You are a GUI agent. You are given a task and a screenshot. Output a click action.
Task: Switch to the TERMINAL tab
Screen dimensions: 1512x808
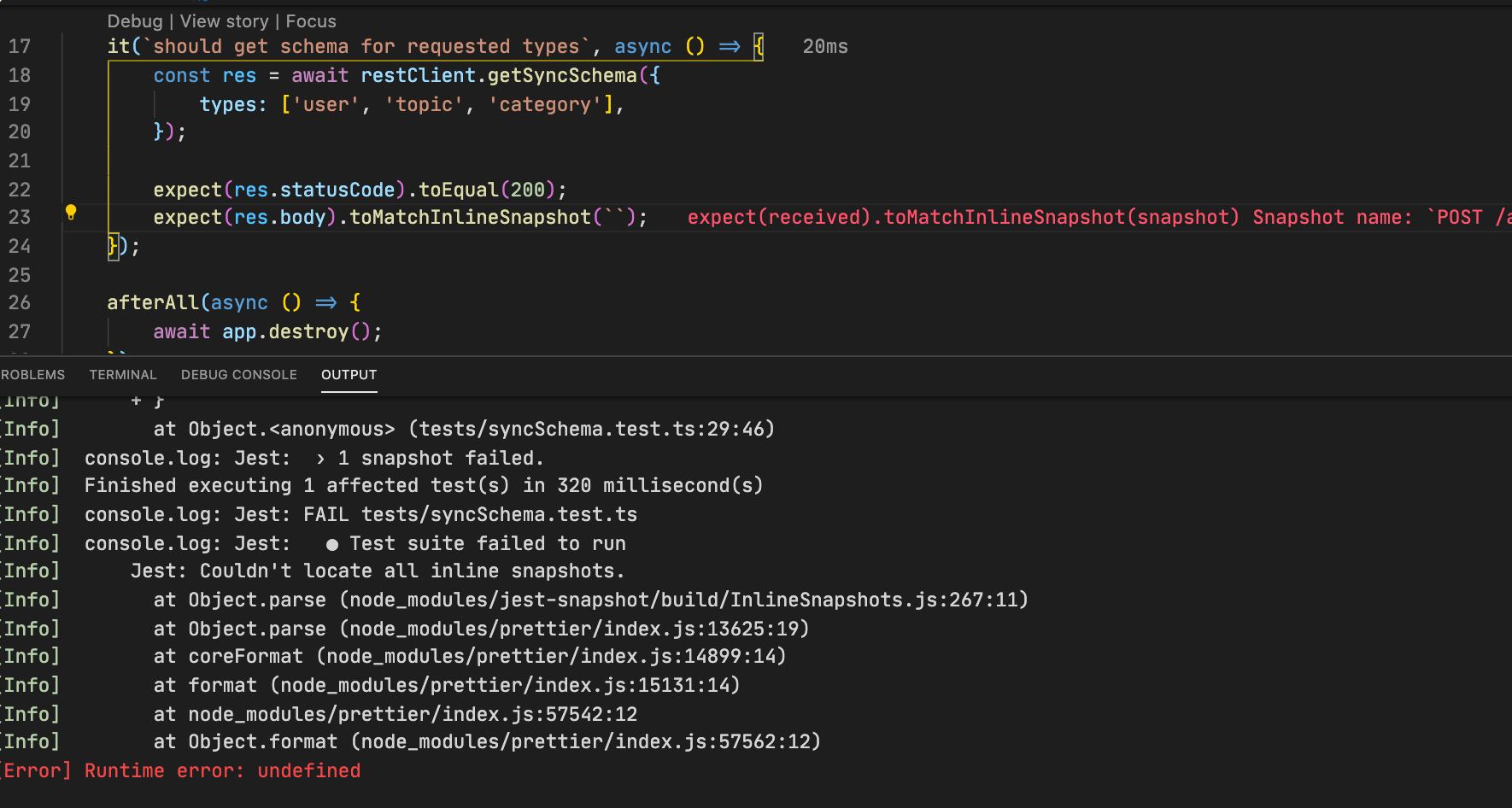coord(122,374)
